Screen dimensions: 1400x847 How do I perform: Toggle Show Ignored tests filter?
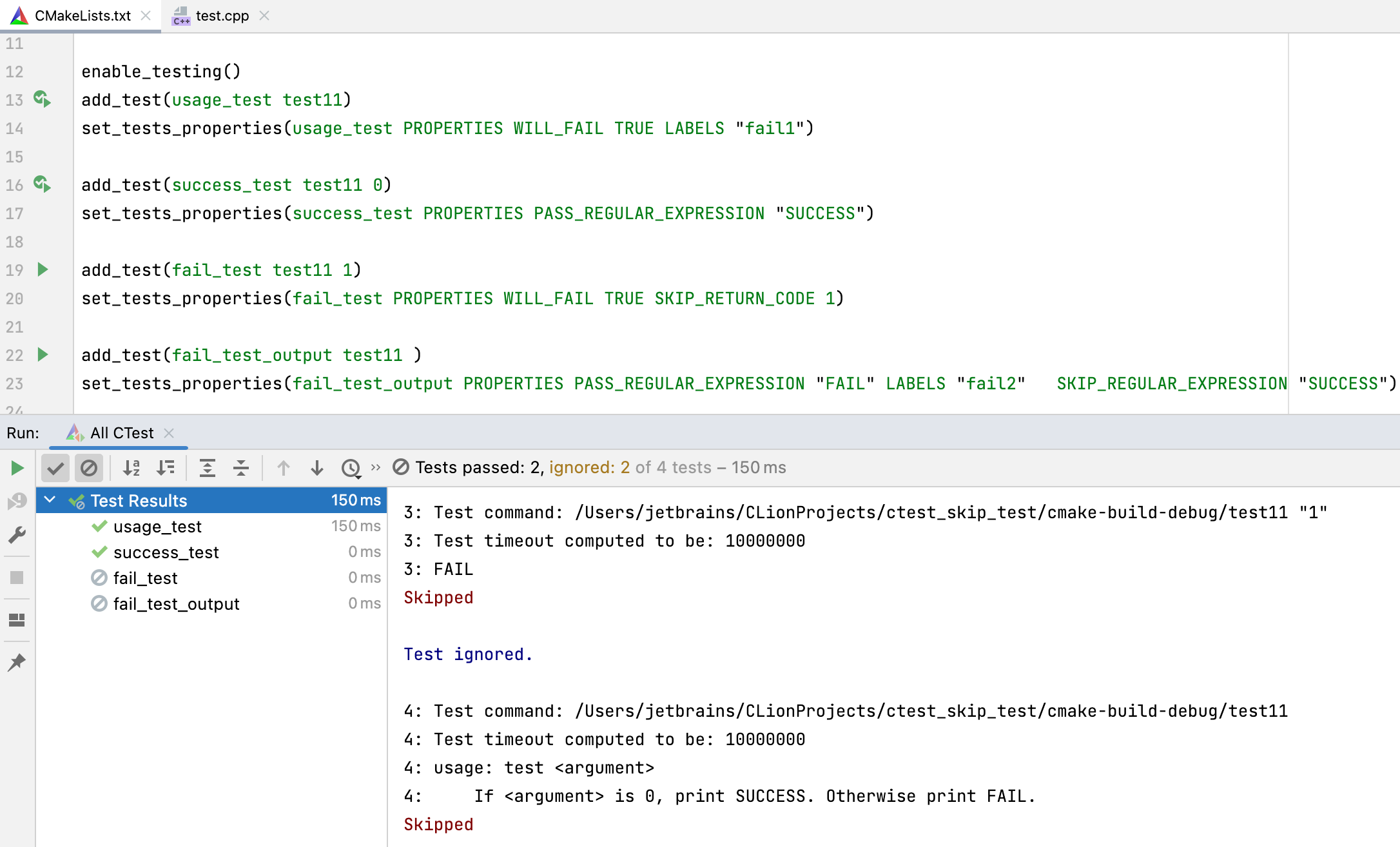89,468
